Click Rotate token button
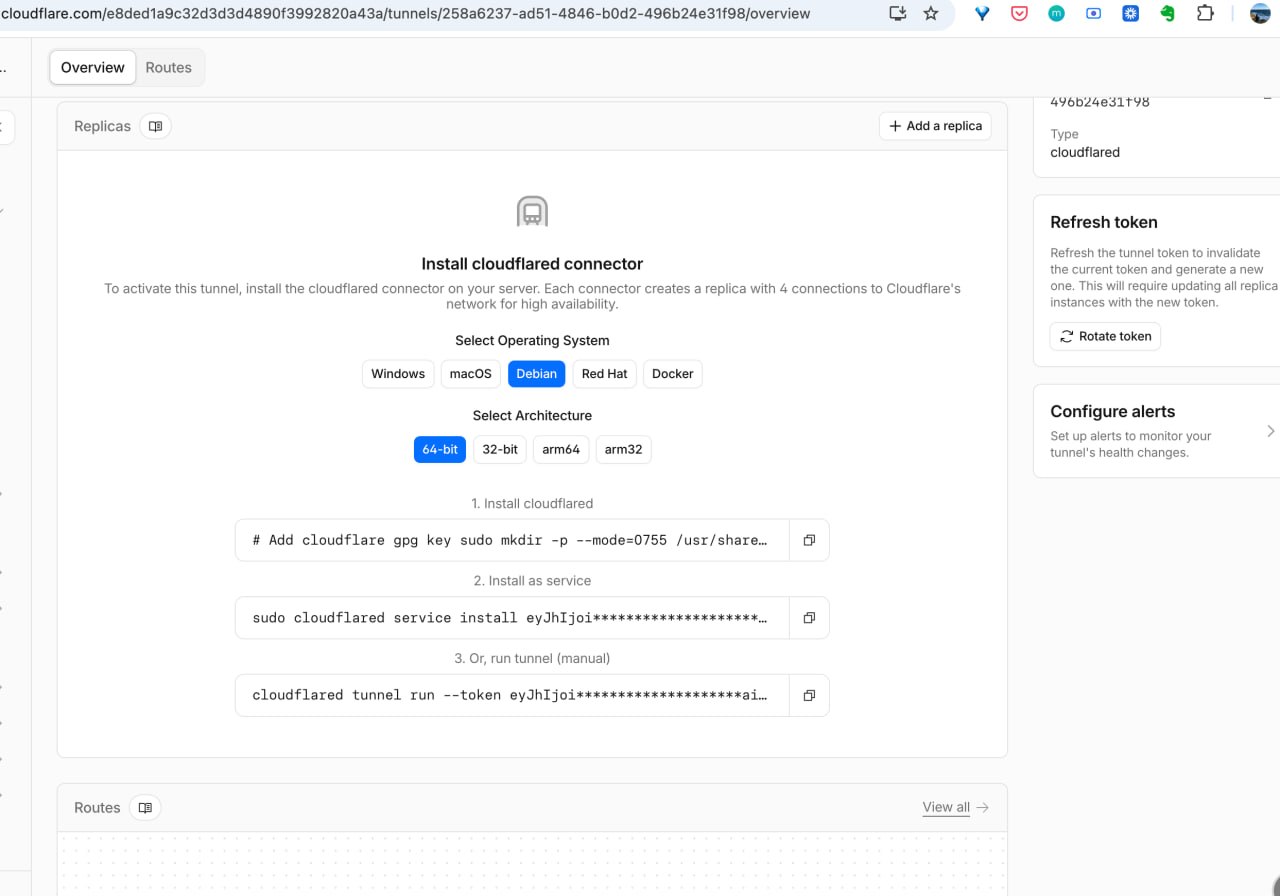 click(1105, 336)
